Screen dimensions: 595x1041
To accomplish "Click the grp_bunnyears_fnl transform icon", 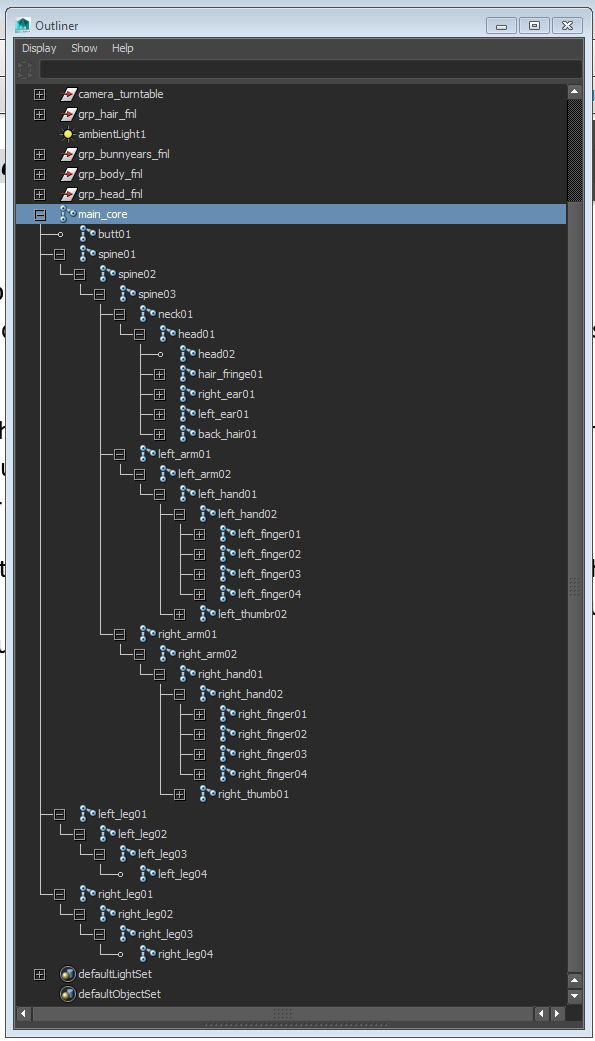I will 68,154.
